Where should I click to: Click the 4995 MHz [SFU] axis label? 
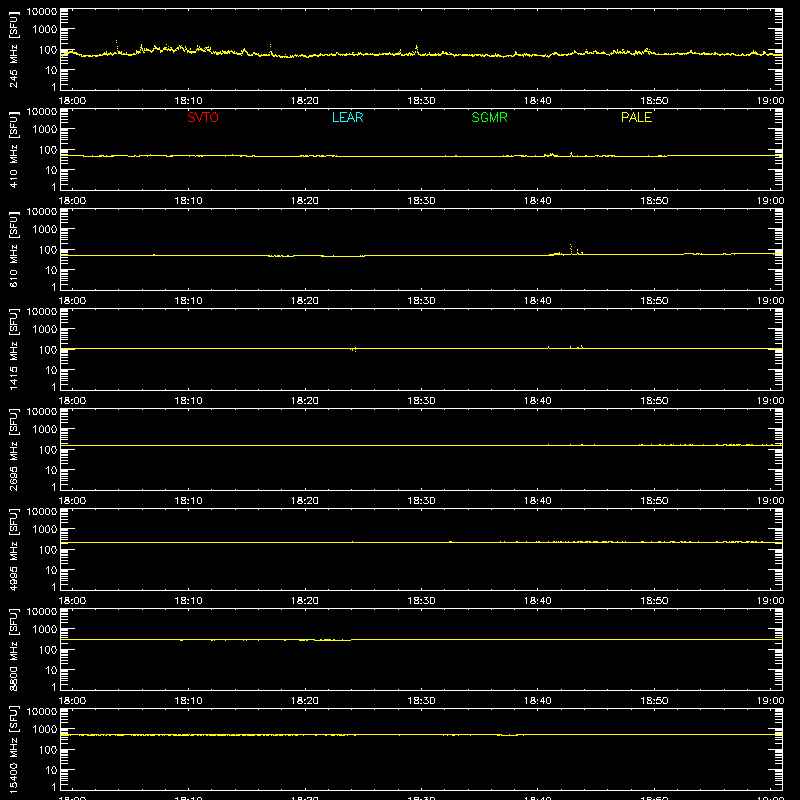tap(13, 549)
